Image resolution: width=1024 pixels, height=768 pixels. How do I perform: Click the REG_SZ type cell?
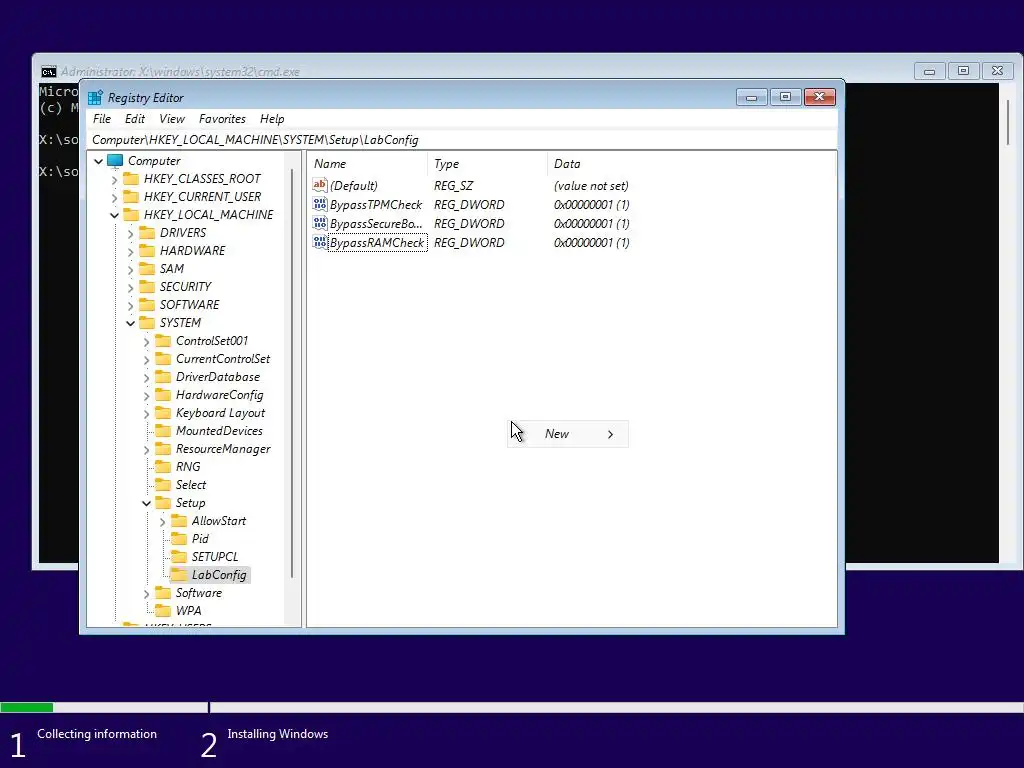coord(453,186)
